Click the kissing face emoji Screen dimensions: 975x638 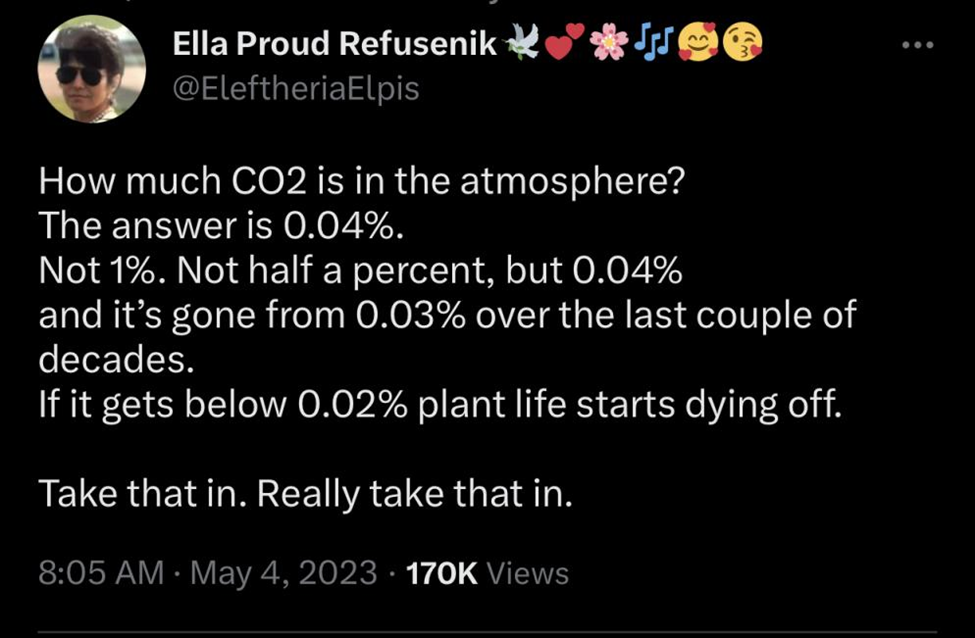[x=741, y=42]
